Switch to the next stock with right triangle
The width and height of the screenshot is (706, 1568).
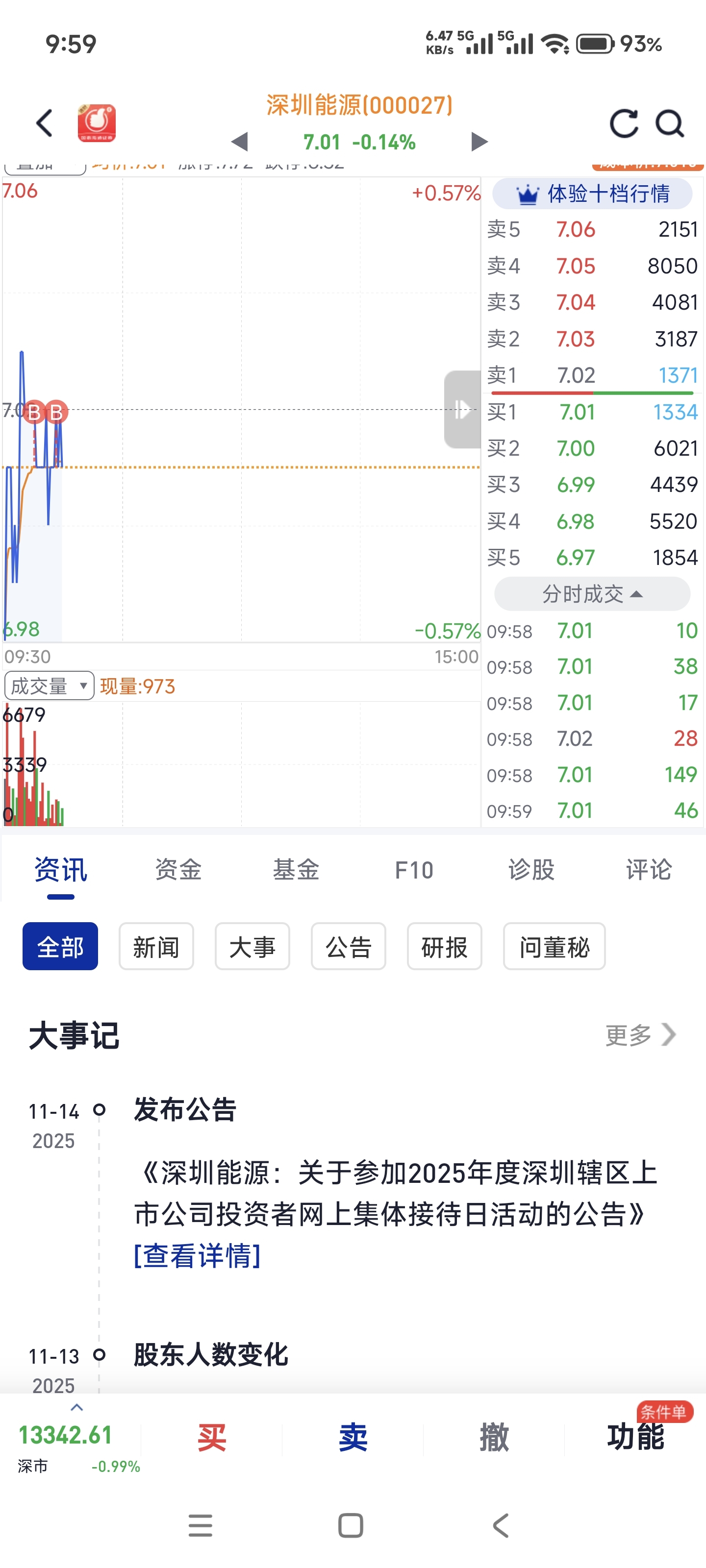[479, 142]
